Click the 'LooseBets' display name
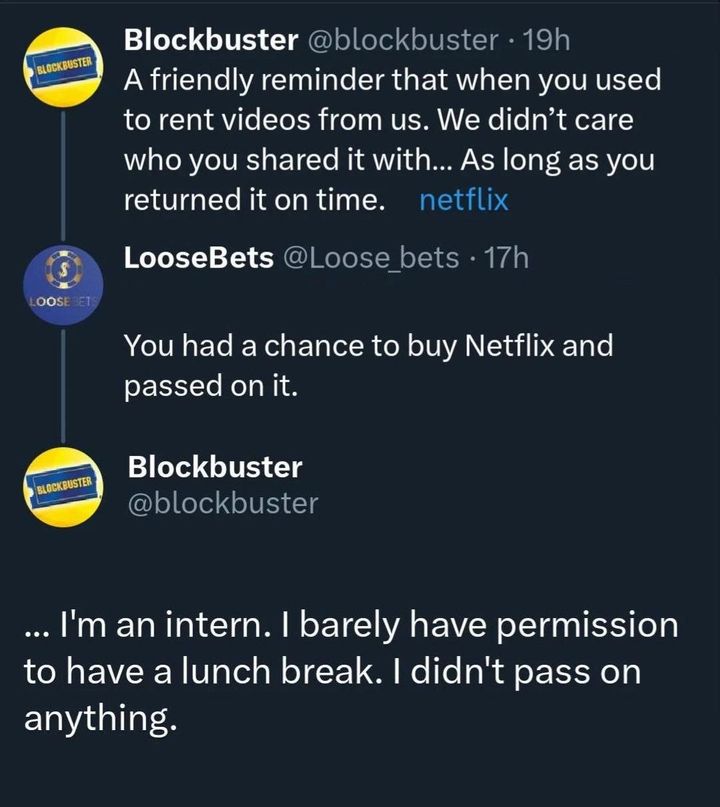720x807 pixels. pyautogui.click(x=198, y=258)
